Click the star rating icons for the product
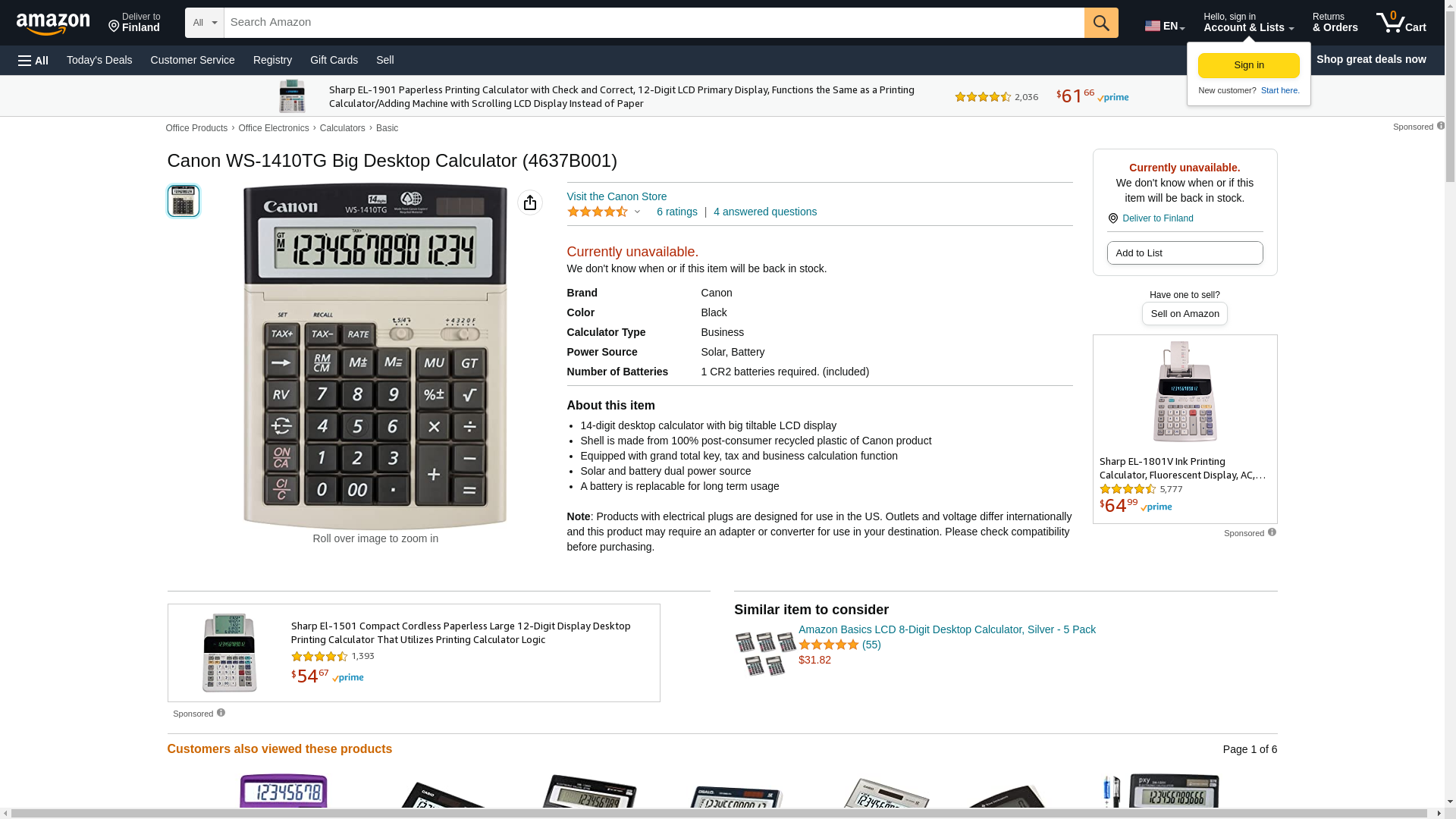Viewport: 1456px width, 819px height. click(x=598, y=212)
